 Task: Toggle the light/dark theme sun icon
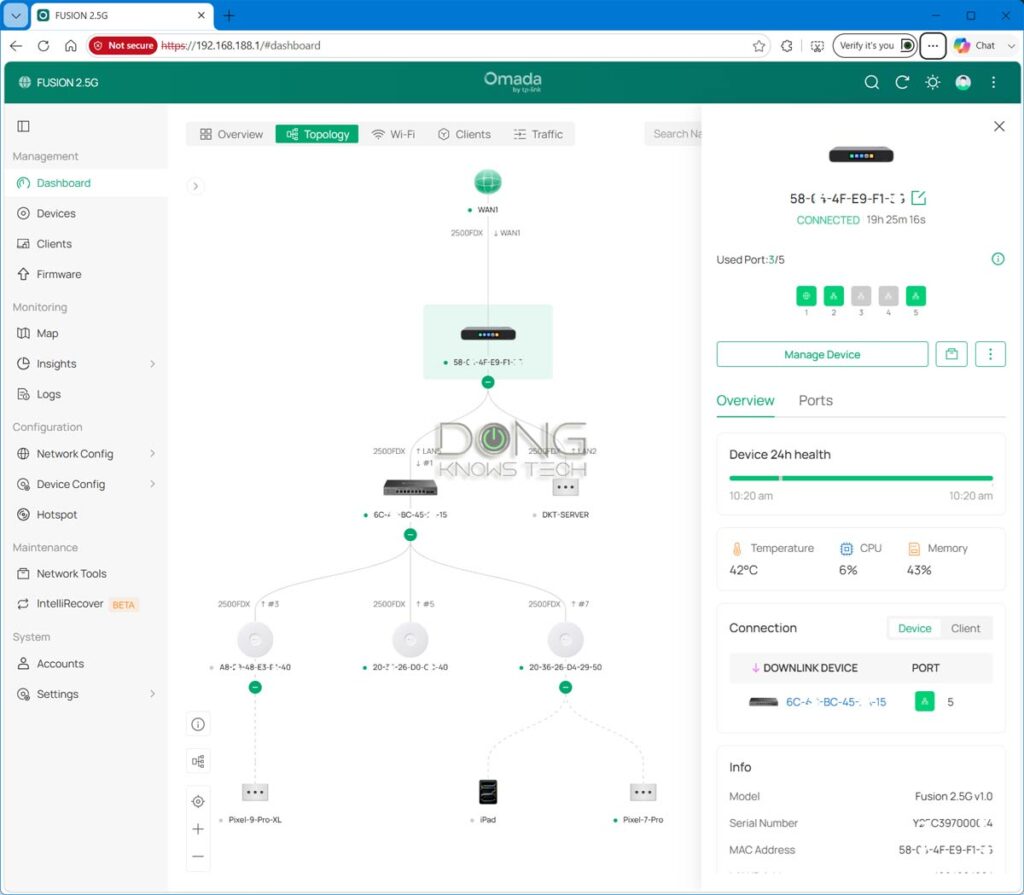point(933,82)
